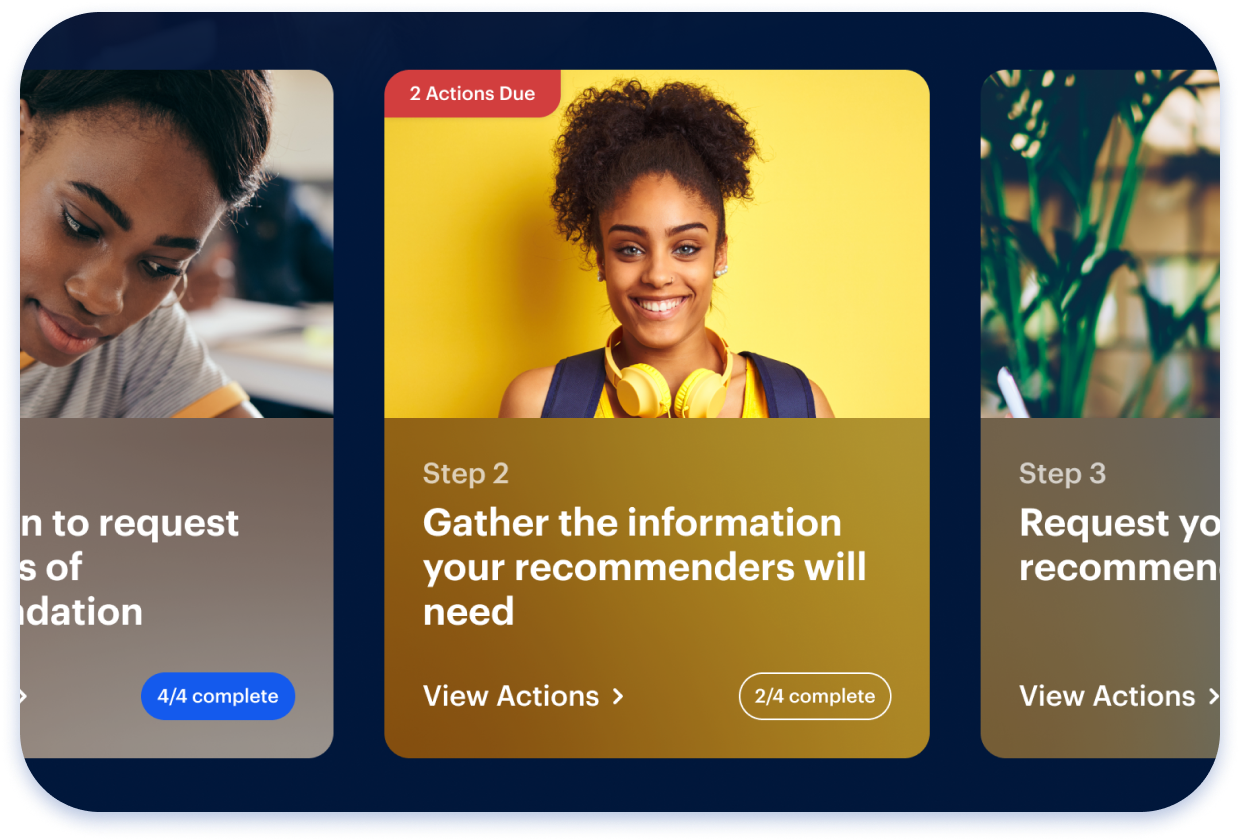Click the partially visible chevron on the first card
Viewport: 1240px width, 840px height.
[x=23, y=696]
